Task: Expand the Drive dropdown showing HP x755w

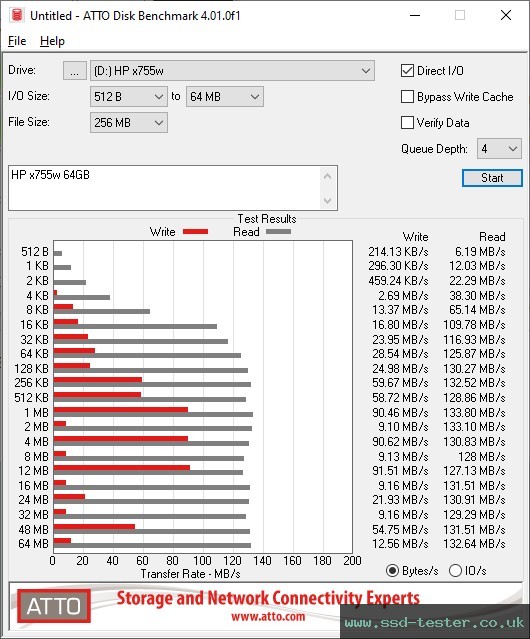Action: point(232,71)
